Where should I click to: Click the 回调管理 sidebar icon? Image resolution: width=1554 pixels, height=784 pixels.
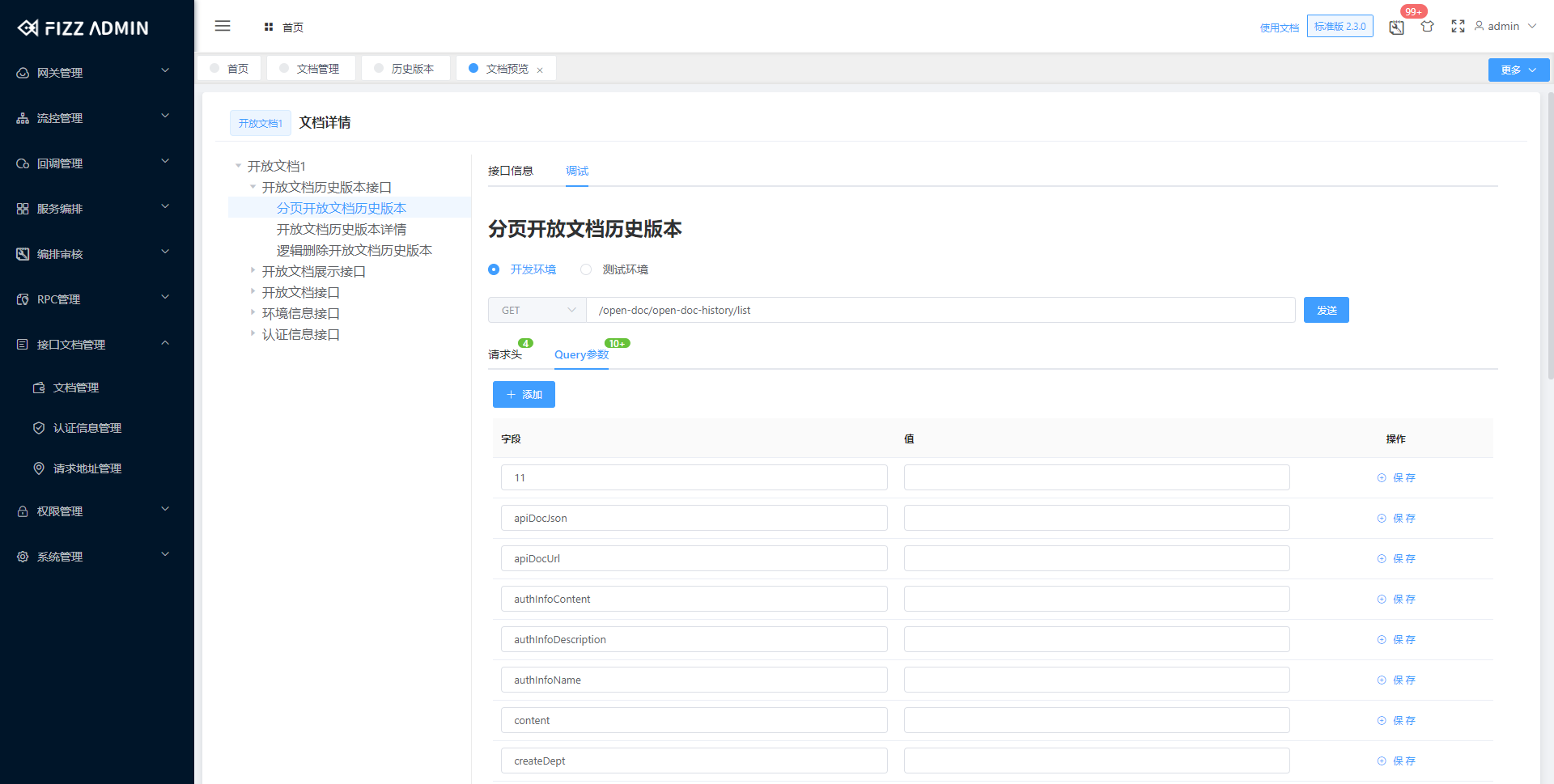coord(22,163)
